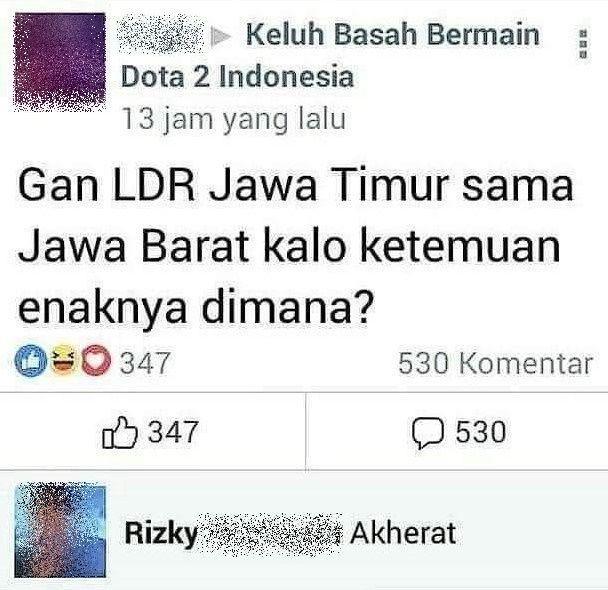This screenshot has width=608, height=590.
Task: Open the Keluh Basah Bermain Dota 2 Indonesia group
Action: tap(330, 54)
